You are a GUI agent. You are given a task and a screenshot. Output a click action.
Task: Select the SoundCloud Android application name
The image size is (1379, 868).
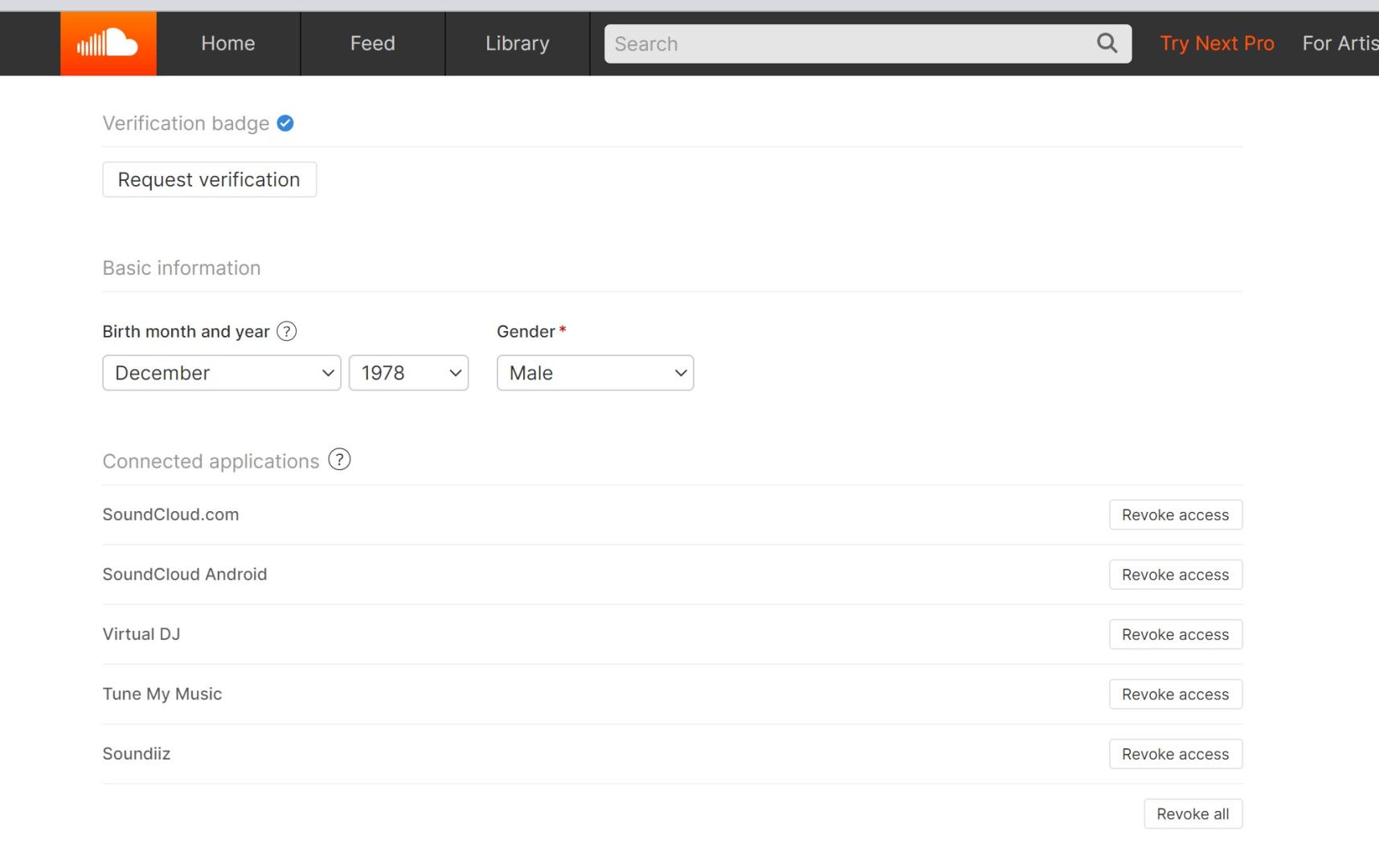[x=185, y=574]
